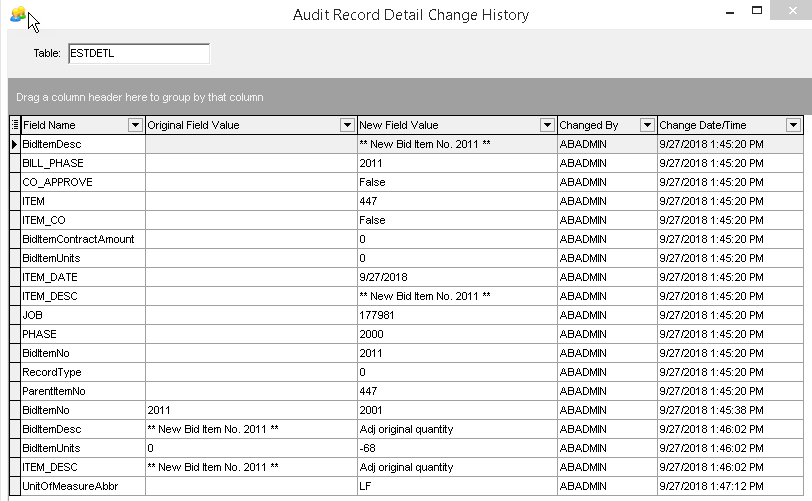Open the Changed By filter dropdown
This screenshot has height=501, width=812.
click(x=647, y=125)
